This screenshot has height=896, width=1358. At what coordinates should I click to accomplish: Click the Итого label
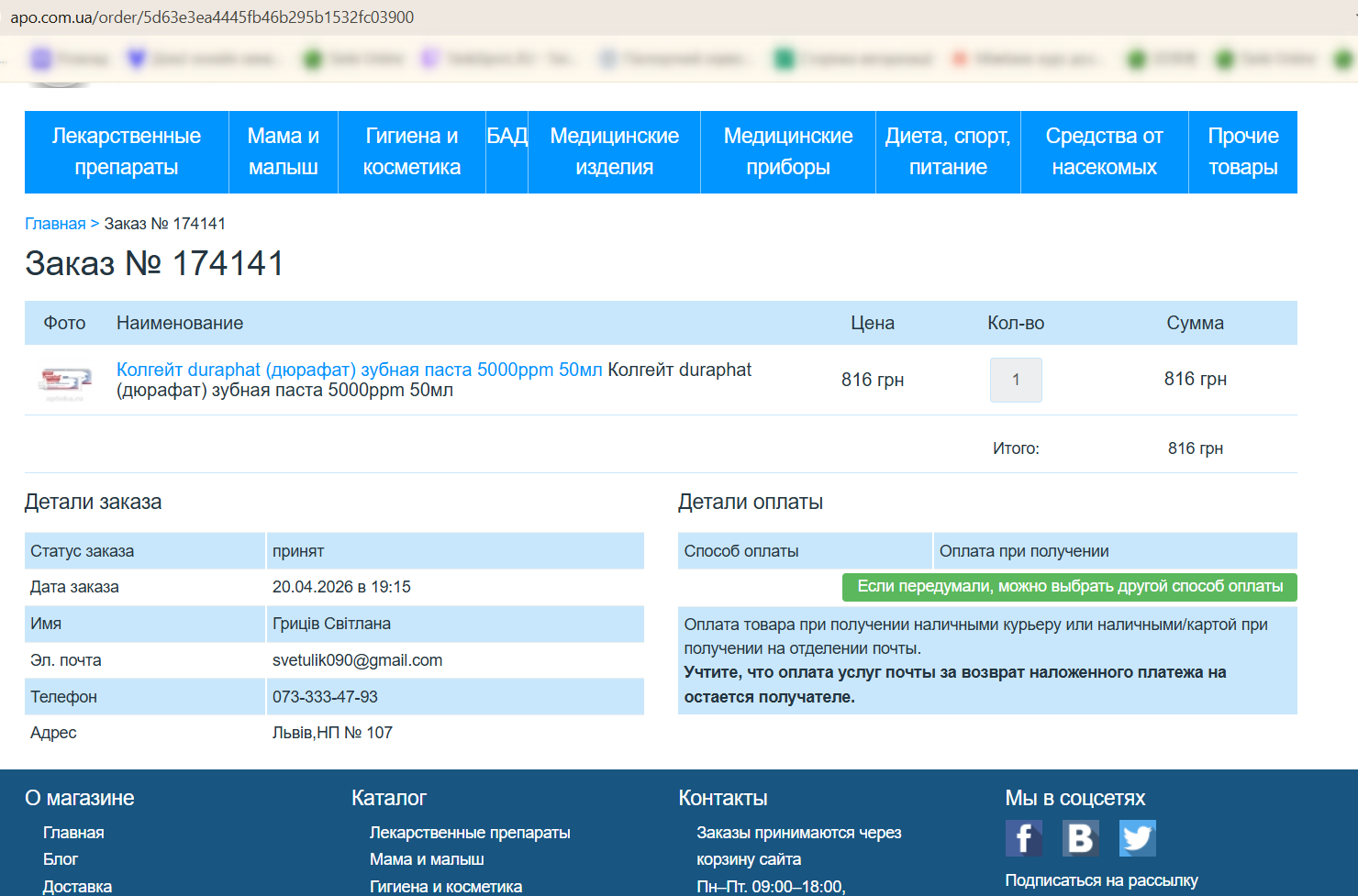coord(1016,448)
